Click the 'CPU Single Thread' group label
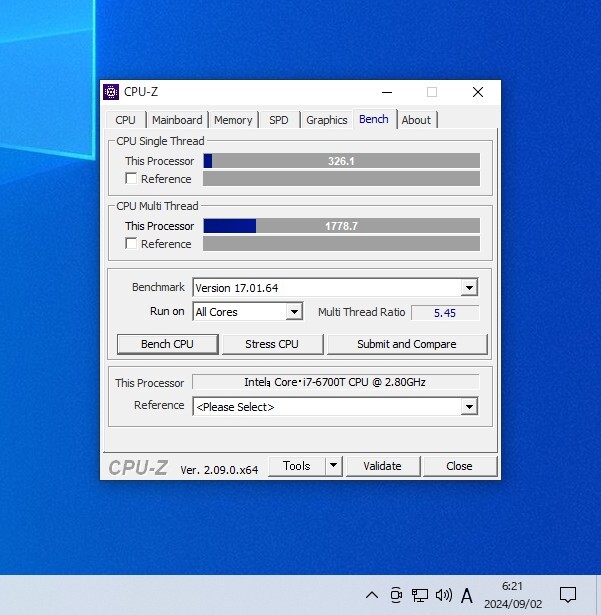This screenshot has width=601, height=615. click(160, 141)
